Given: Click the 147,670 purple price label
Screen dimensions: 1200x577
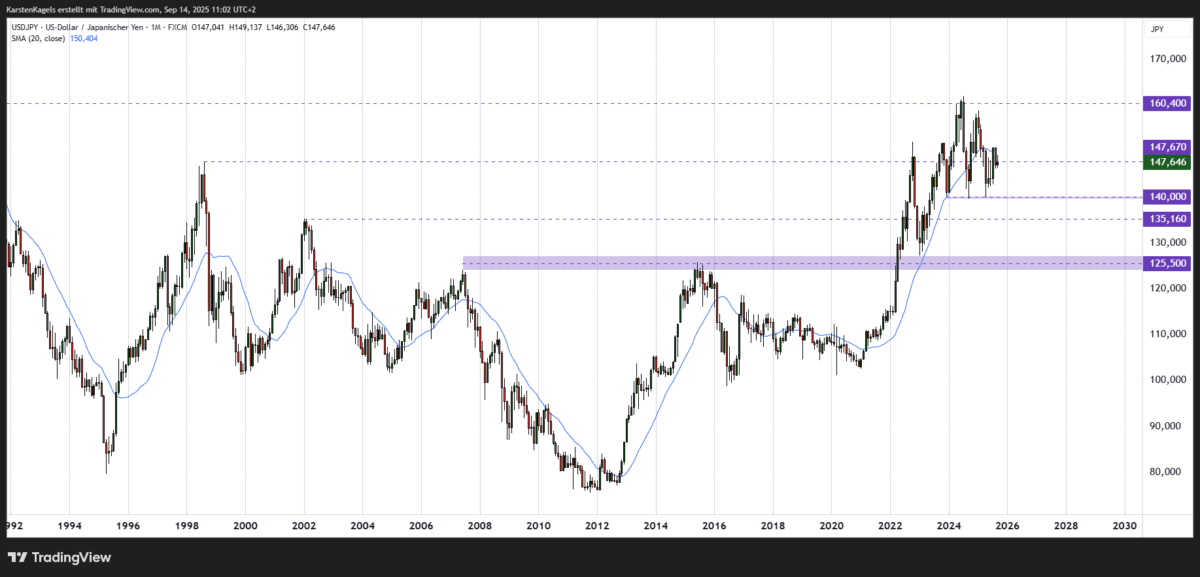Looking at the screenshot, I should 1166,146.
